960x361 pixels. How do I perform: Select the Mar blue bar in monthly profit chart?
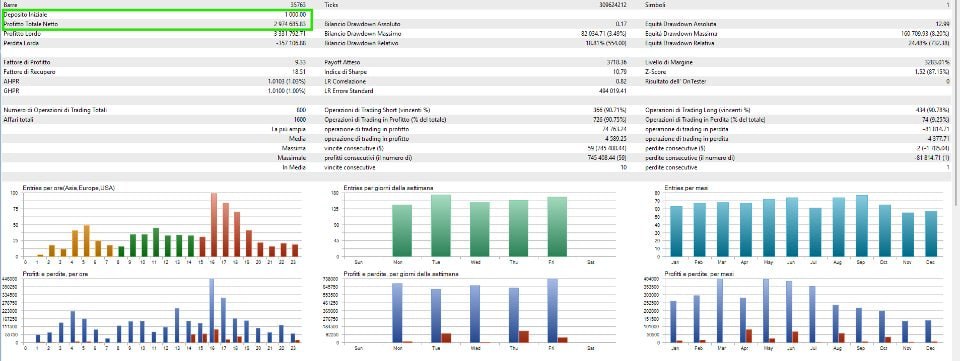pos(719,310)
